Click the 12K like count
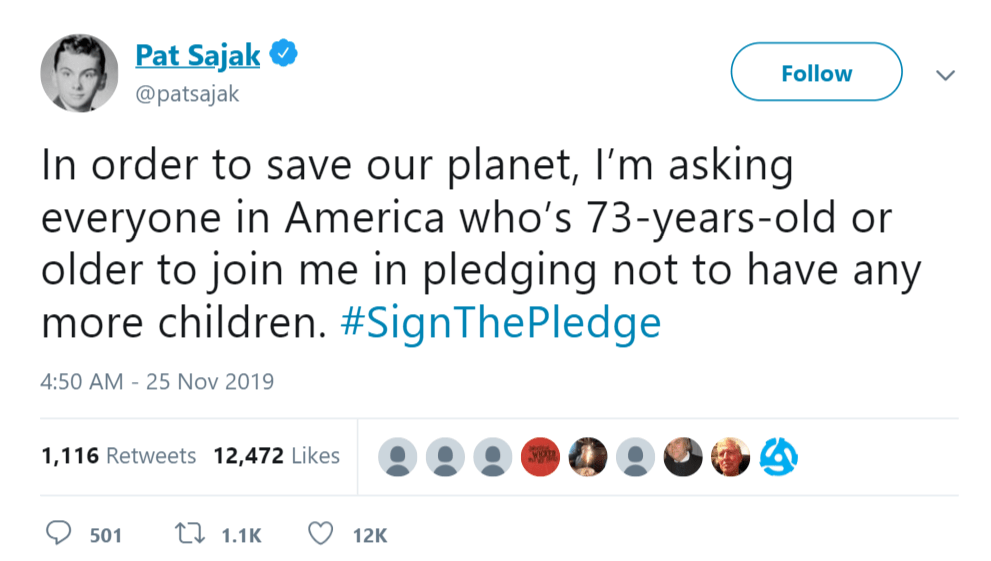The image size is (991, 561). point(370,536)
